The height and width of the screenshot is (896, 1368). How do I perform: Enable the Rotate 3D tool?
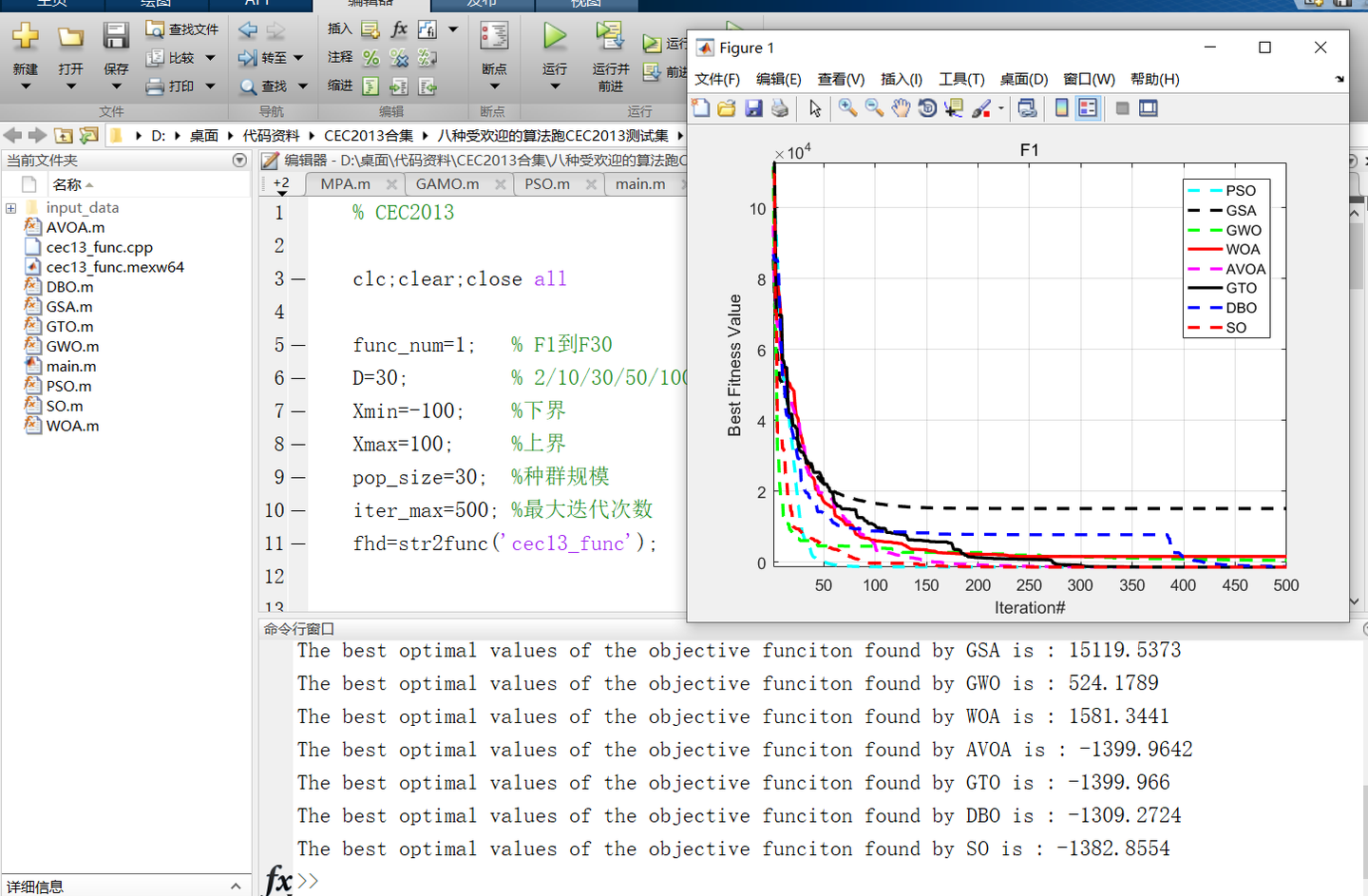[927, 108]
